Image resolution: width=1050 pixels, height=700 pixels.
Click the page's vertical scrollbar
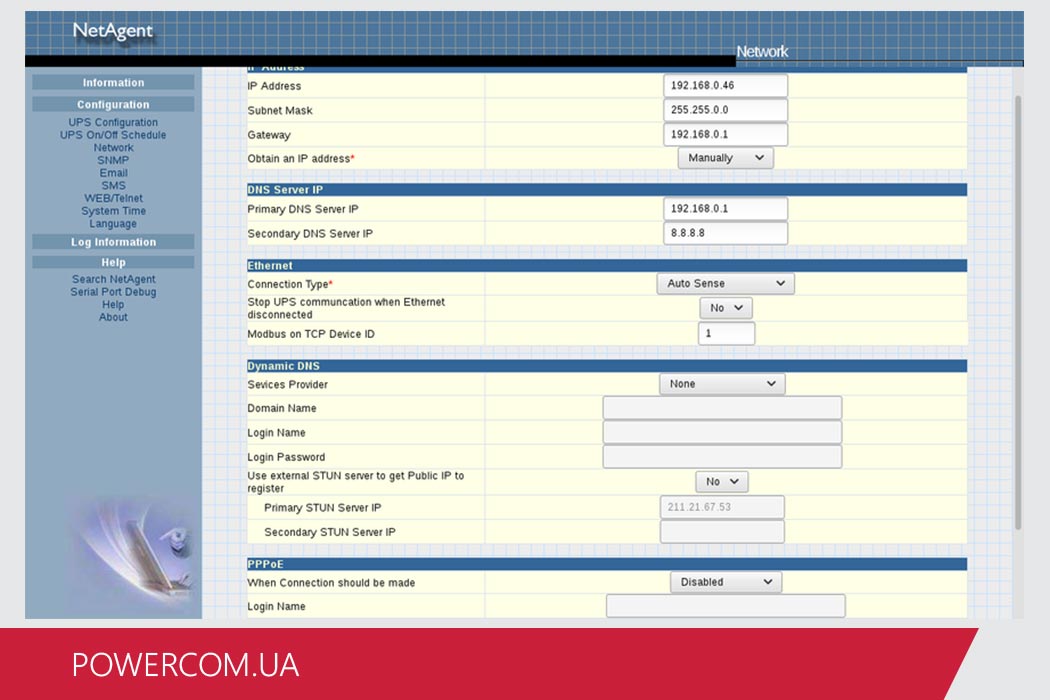(1018, 300)
